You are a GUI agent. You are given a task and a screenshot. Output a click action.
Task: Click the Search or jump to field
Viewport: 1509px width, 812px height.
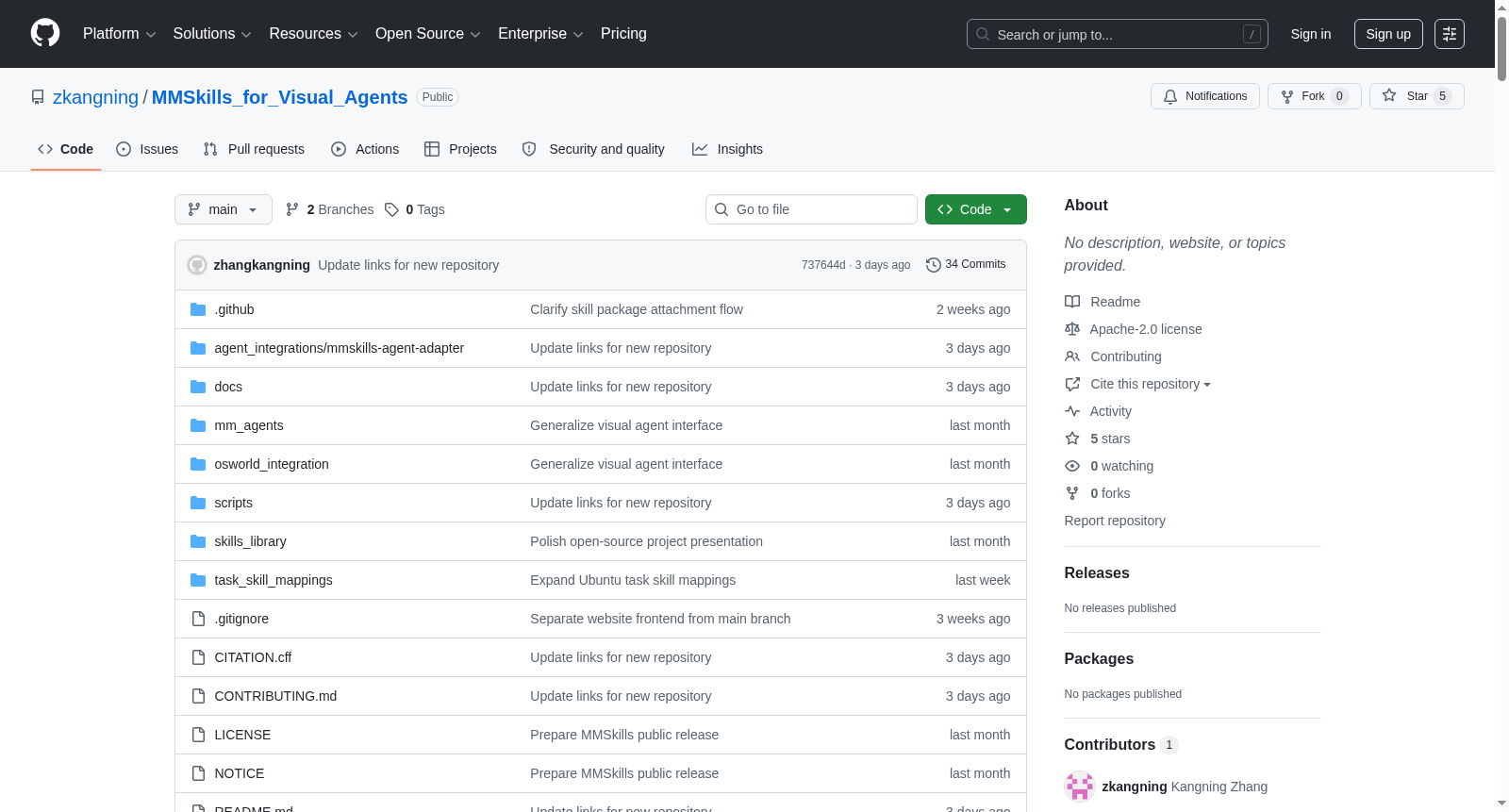point(1118,34)
